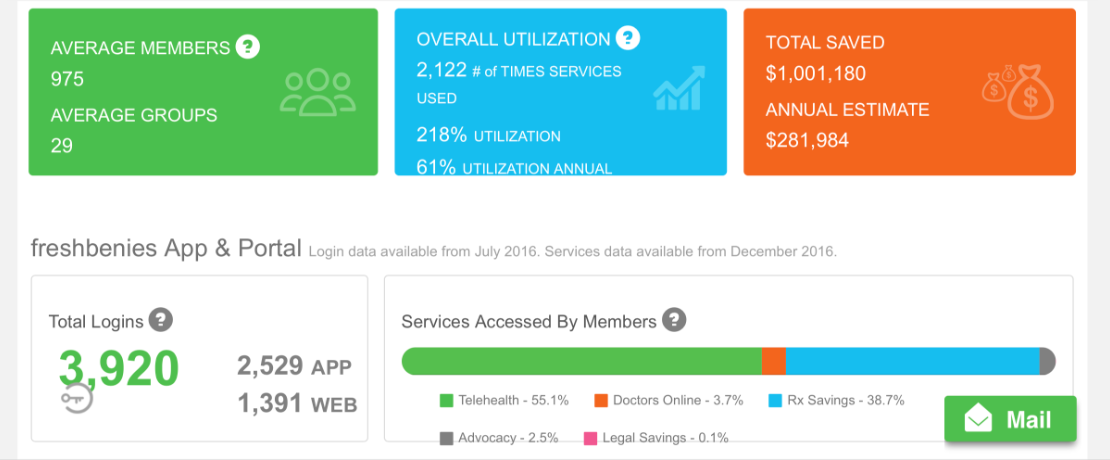Click the blue Rx Savings bar segment
This screenshot has width=1110, height=460.
tap(912, 361)
